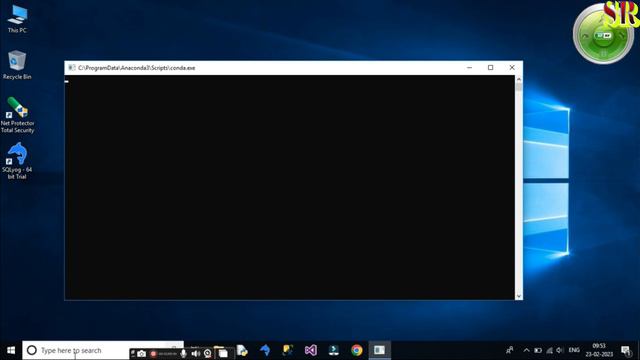
Task: Open Visual Studio from the taskbar
Action: click(x=311, y=350)
